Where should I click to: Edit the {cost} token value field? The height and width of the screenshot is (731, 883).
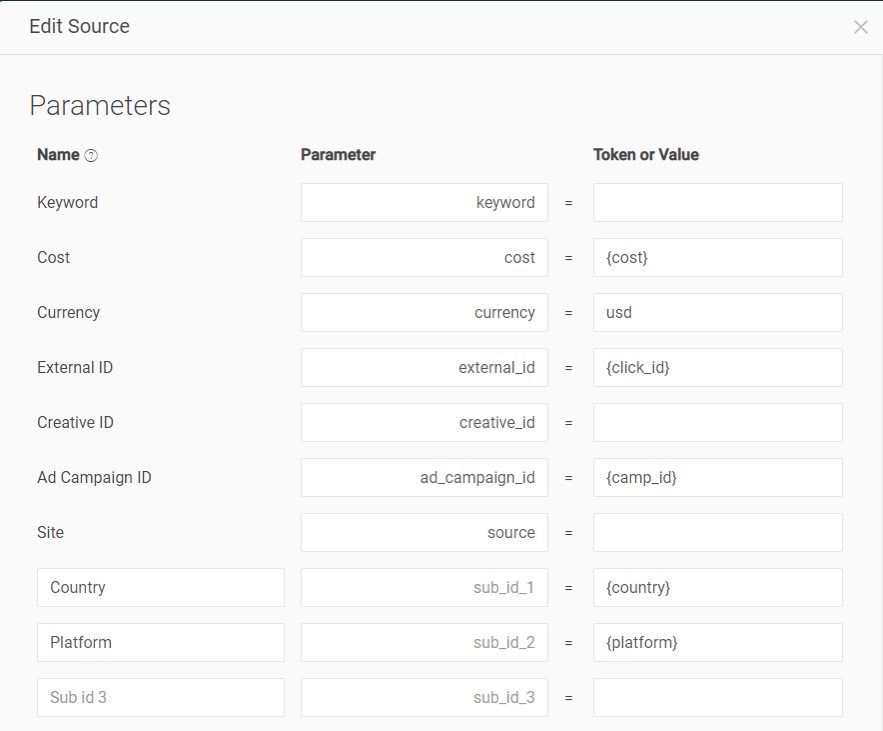tap(717, 257)
